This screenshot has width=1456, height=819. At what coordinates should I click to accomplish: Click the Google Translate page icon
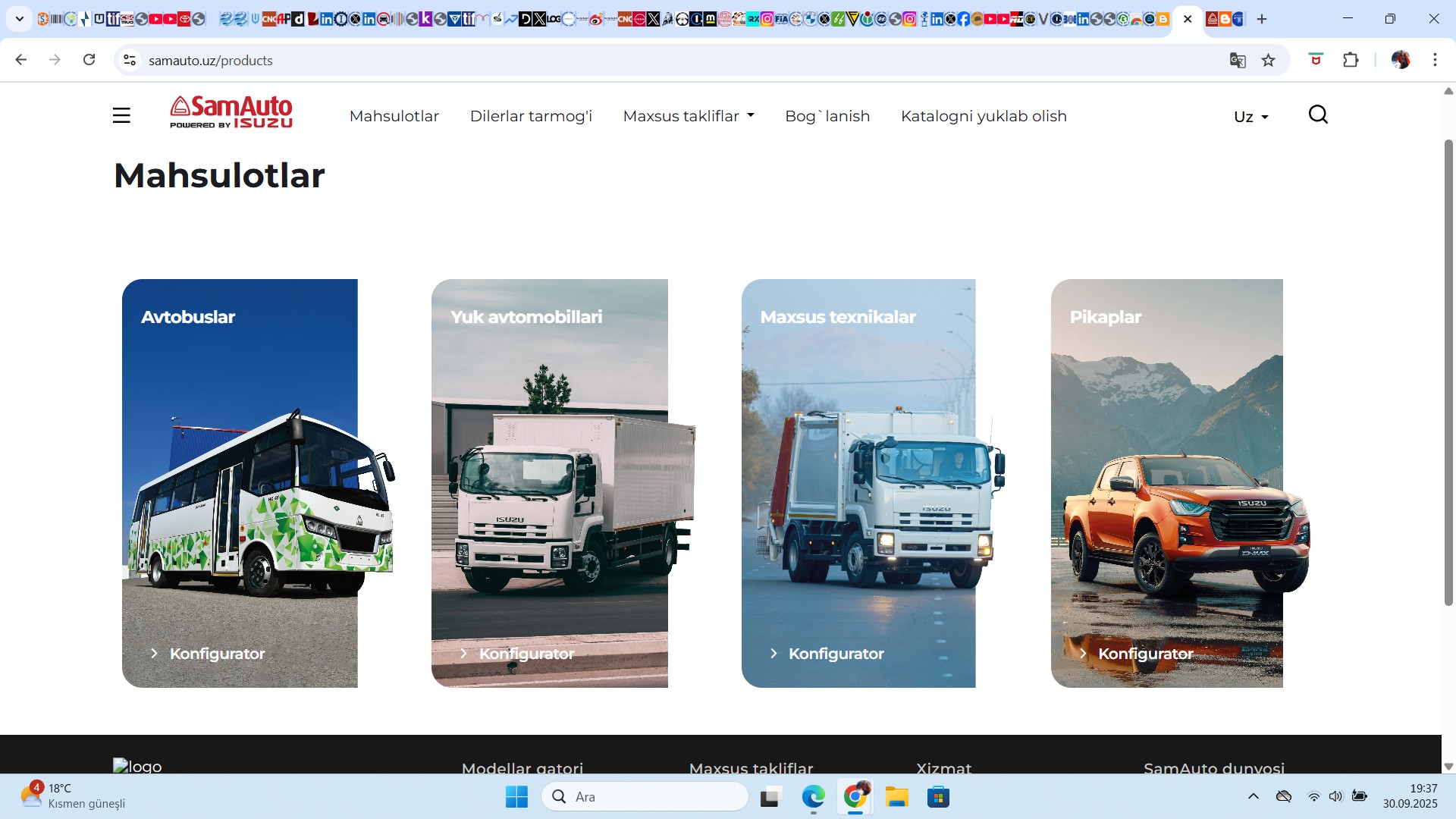[x=1238, y=60]
